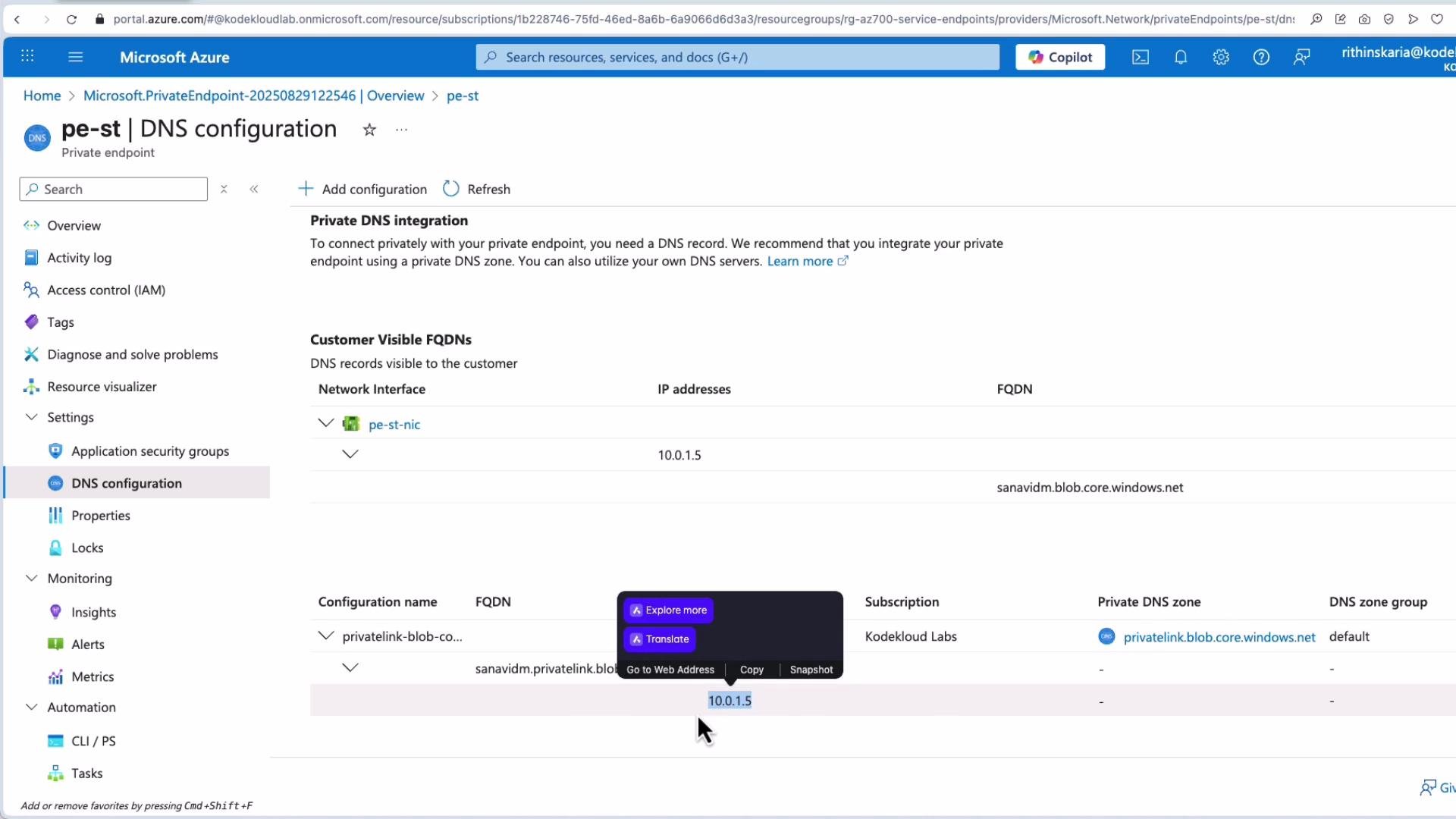Collapse the sanavidm.privatelink FQDN row chevron
This screenshot has height=819, width=1456.
pyautogui.click(x=350, y=667)
